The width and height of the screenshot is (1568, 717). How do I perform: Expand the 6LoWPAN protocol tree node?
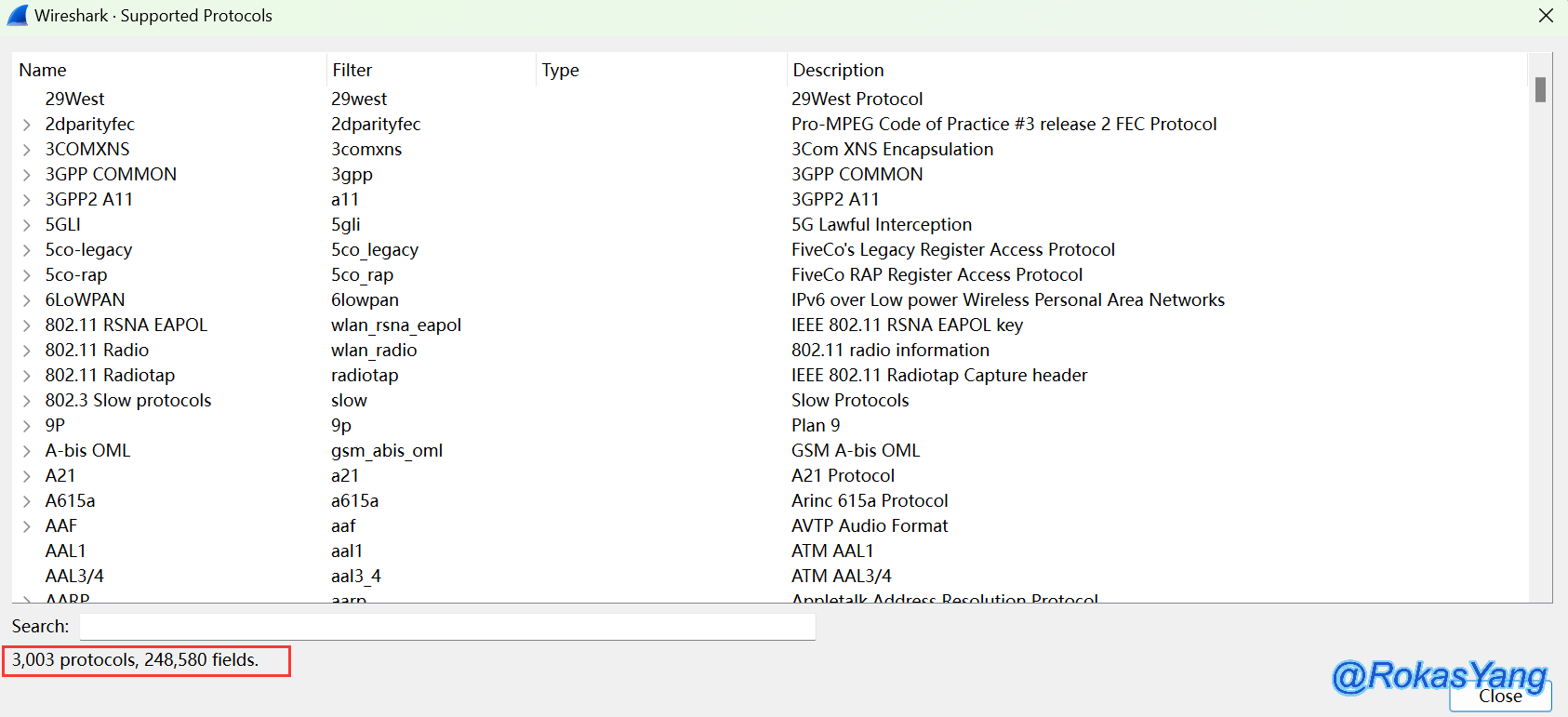pos(27,300)
